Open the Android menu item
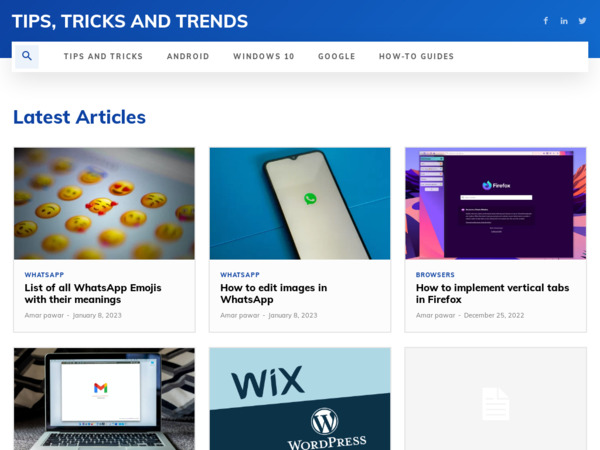 click(x=188, y=56)
